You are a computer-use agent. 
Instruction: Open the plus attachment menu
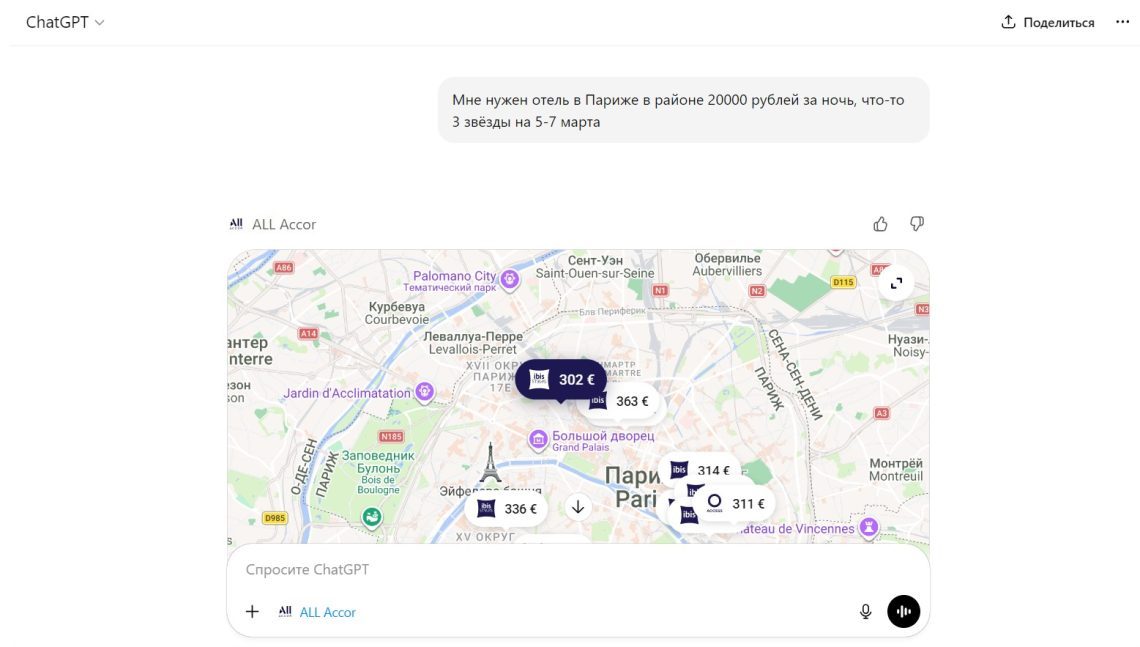pos(252,612)
